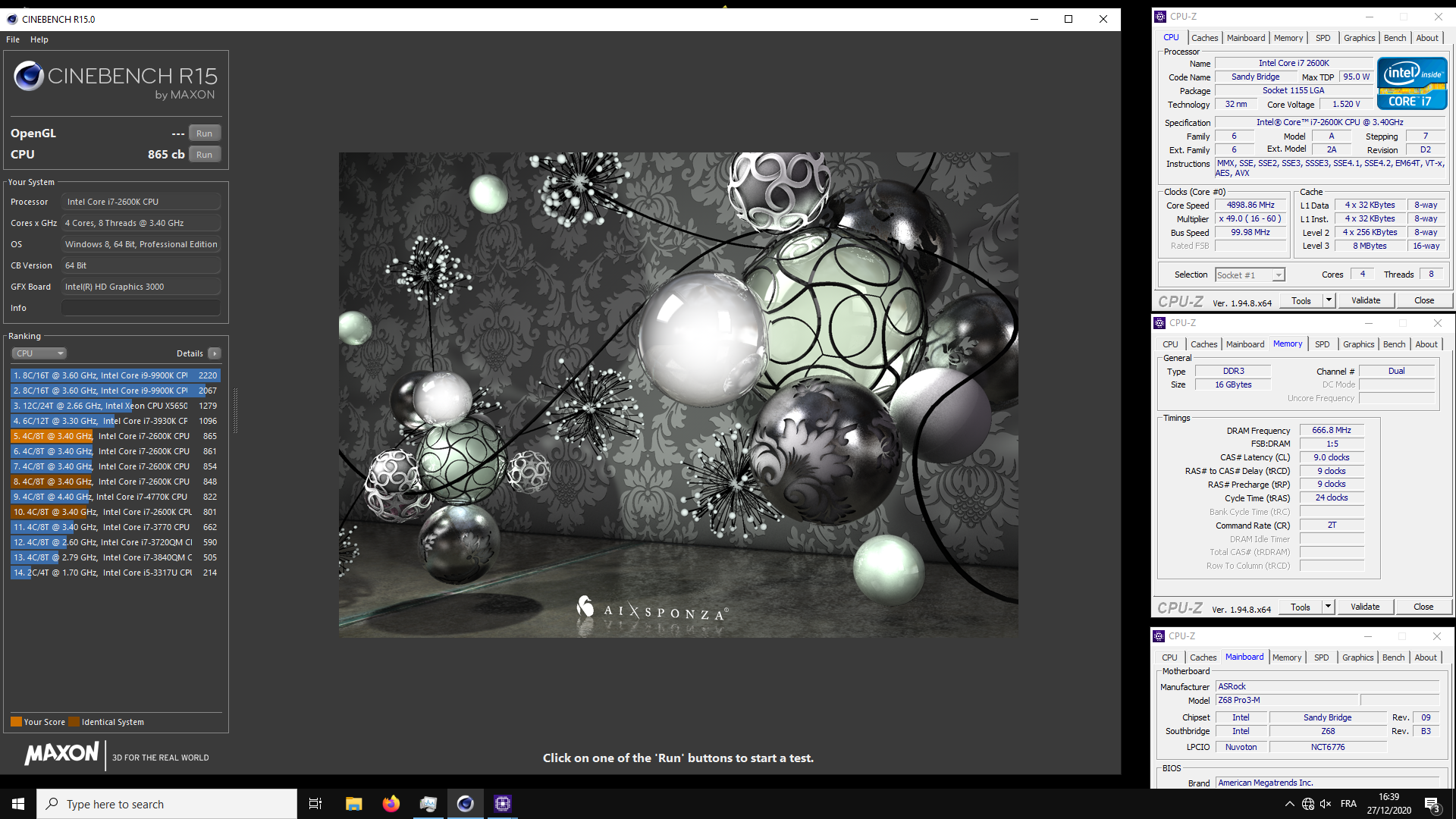Click the Cinebench R15 logo sphere
Image resolution: width=1456 pixels, height=819 pixels.
pos(29,76)
